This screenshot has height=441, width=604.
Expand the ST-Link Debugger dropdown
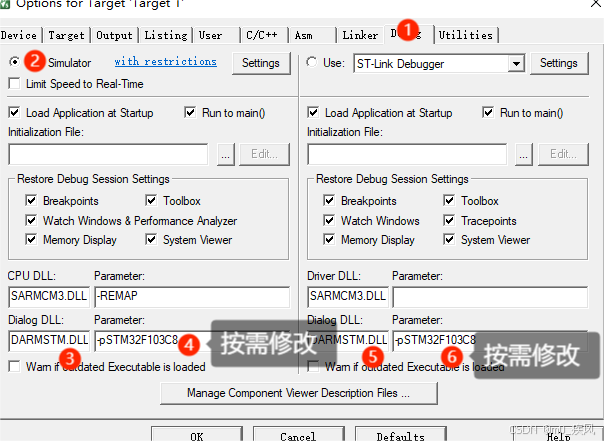pyautogui.click(x=516, y=64)
